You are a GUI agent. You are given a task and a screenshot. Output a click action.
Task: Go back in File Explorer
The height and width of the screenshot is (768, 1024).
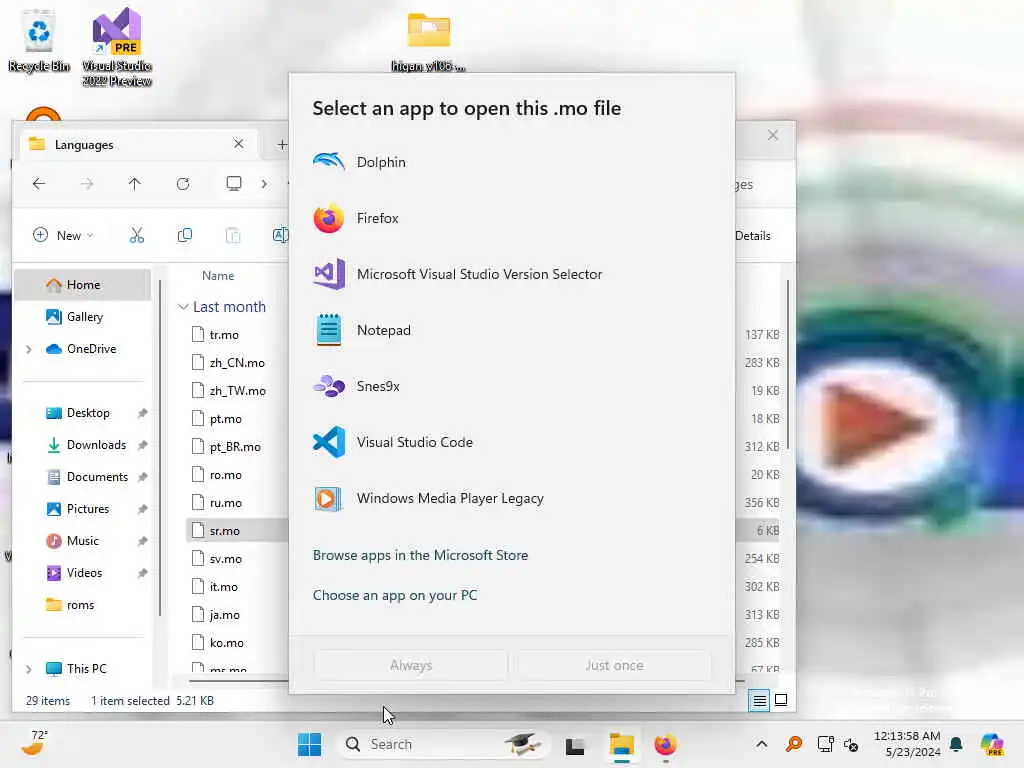click(39, 184)
